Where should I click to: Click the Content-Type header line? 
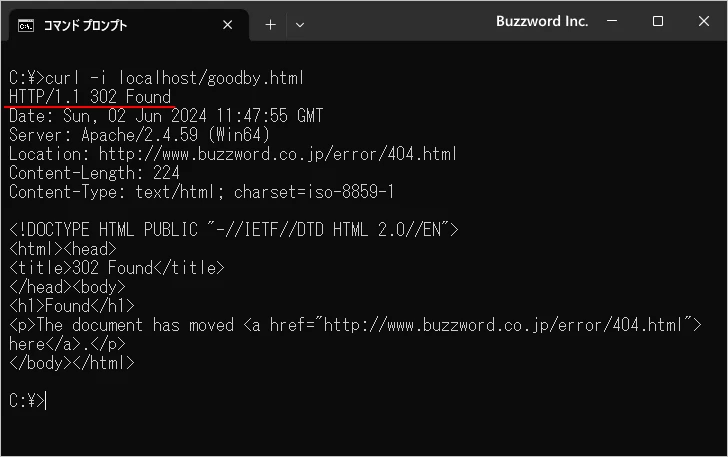[201, 191]
